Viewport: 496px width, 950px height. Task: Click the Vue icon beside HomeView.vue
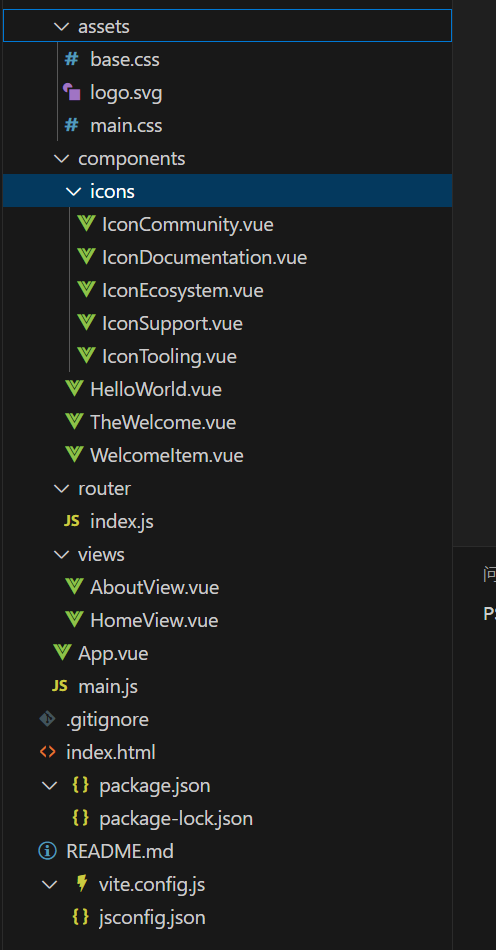(74, 620)
